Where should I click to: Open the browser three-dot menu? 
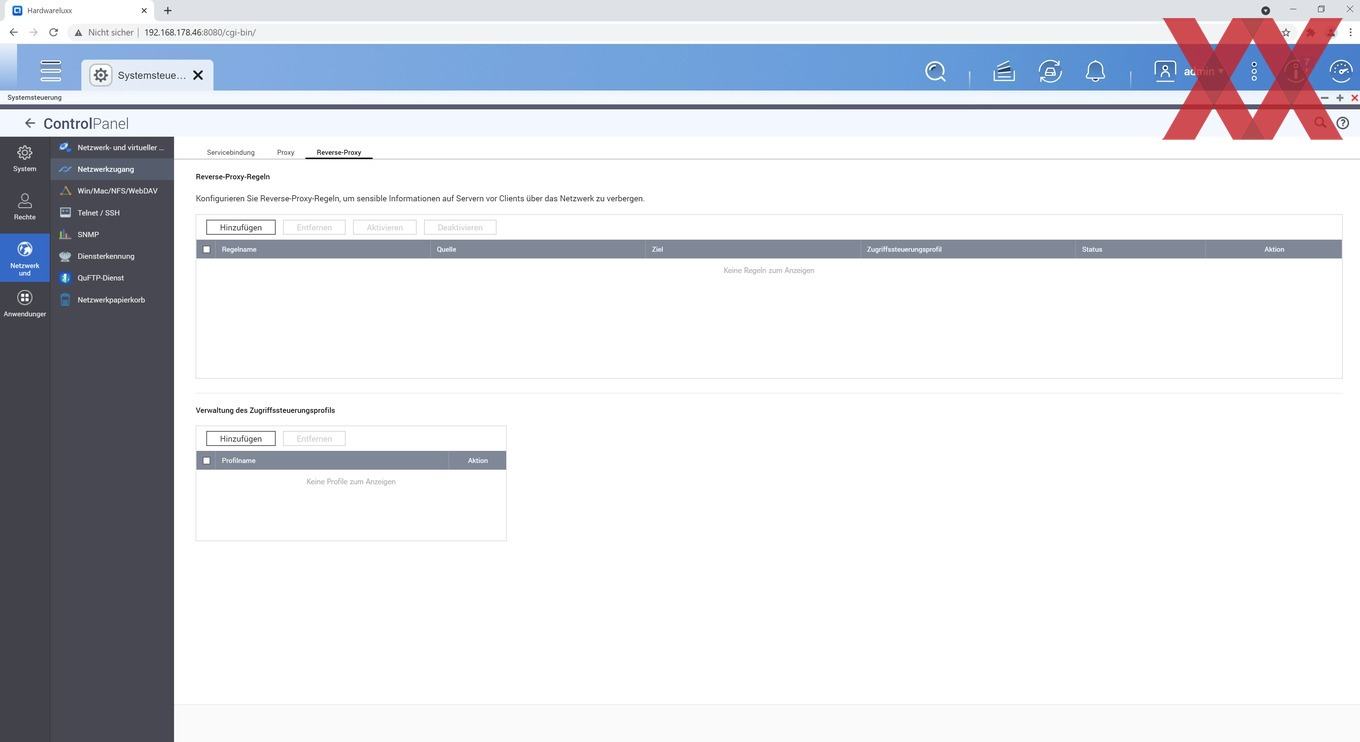[x=1350, y=32]
